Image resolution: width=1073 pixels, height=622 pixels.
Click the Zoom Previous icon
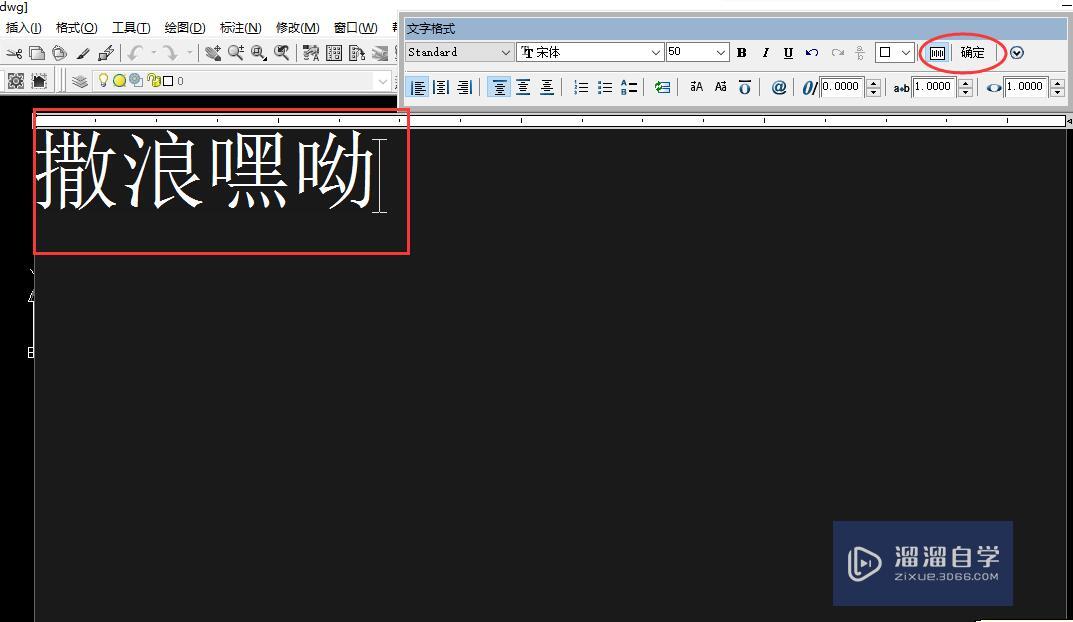point(281,53)
